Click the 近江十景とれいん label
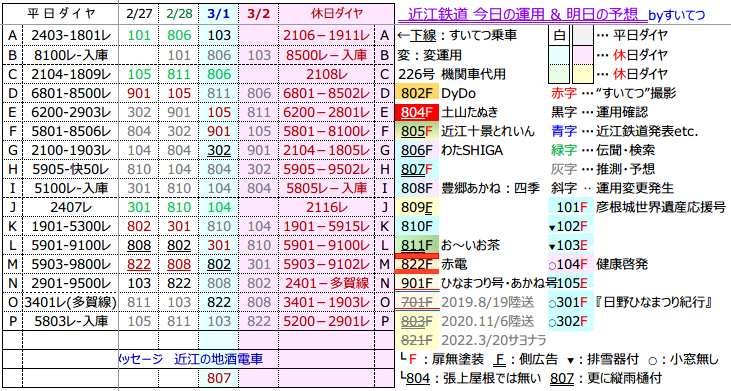Viewport: 731px width, 391px height. 488,131
